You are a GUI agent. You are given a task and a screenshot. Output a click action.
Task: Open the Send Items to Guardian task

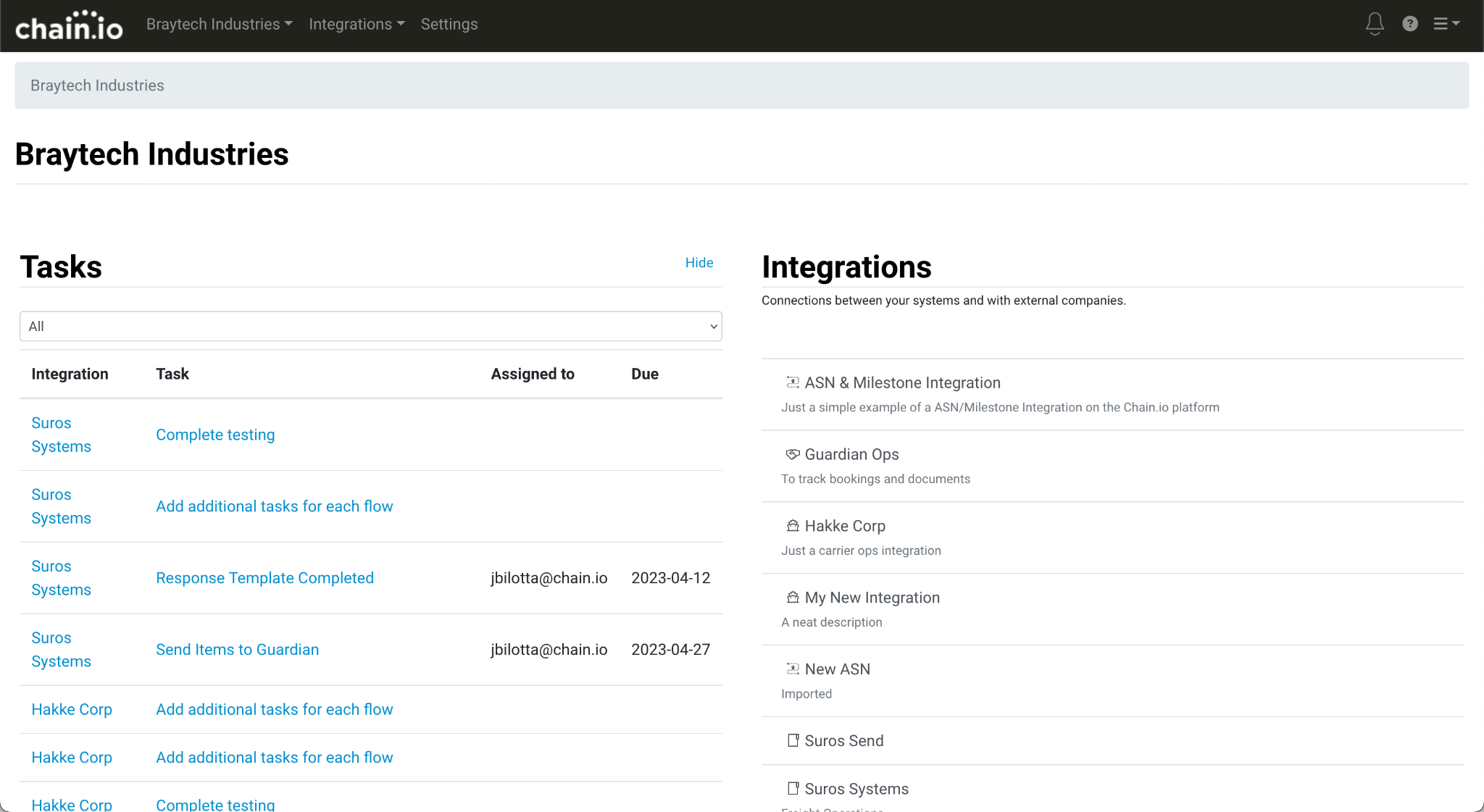click(x=237, y=650)
